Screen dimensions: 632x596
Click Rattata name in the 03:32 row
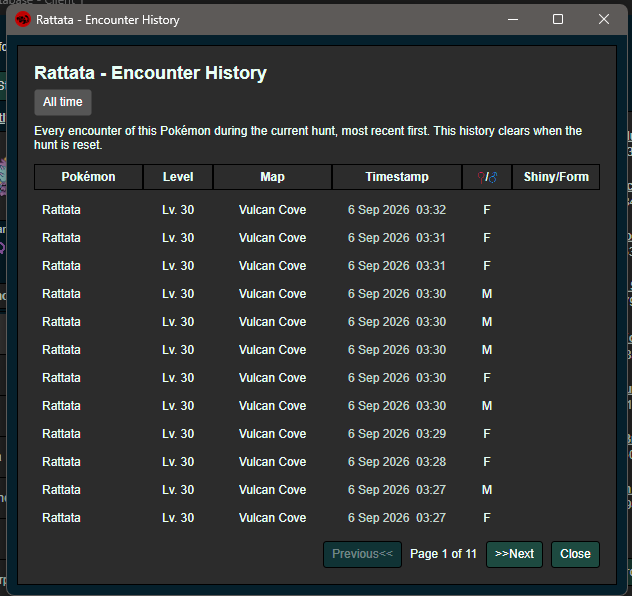click(x=61, y=210)
